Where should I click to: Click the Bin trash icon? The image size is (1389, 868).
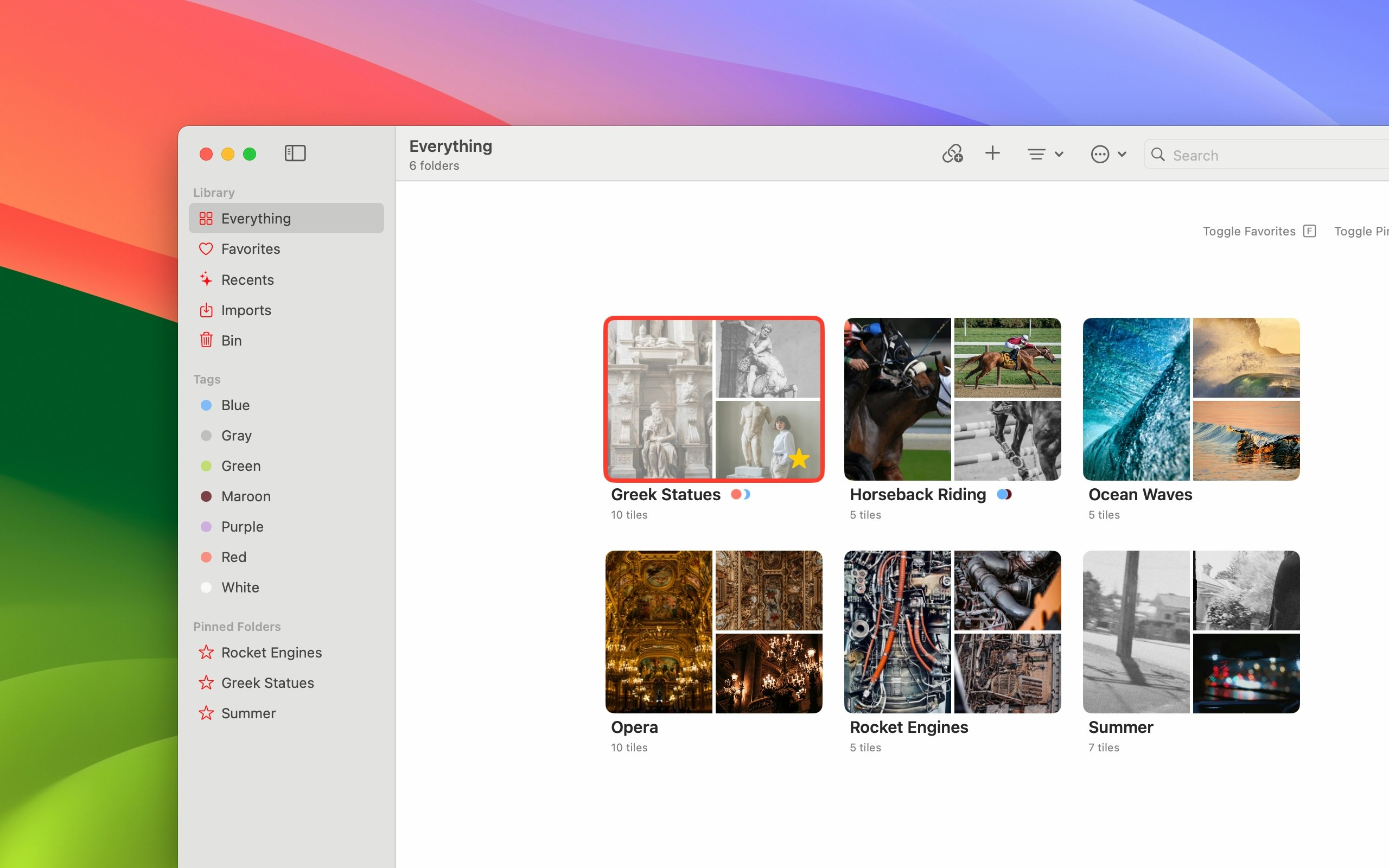pos(206,340)
